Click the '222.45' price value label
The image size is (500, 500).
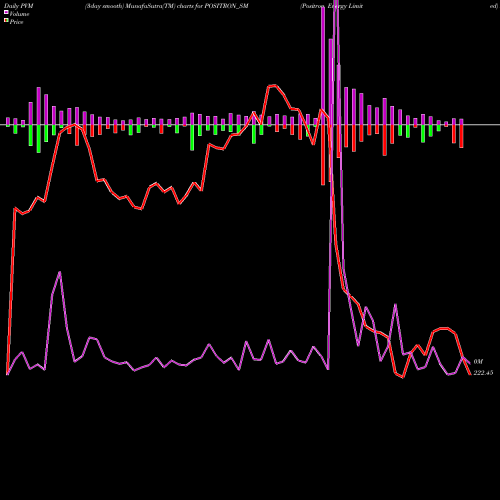point(483,373)
